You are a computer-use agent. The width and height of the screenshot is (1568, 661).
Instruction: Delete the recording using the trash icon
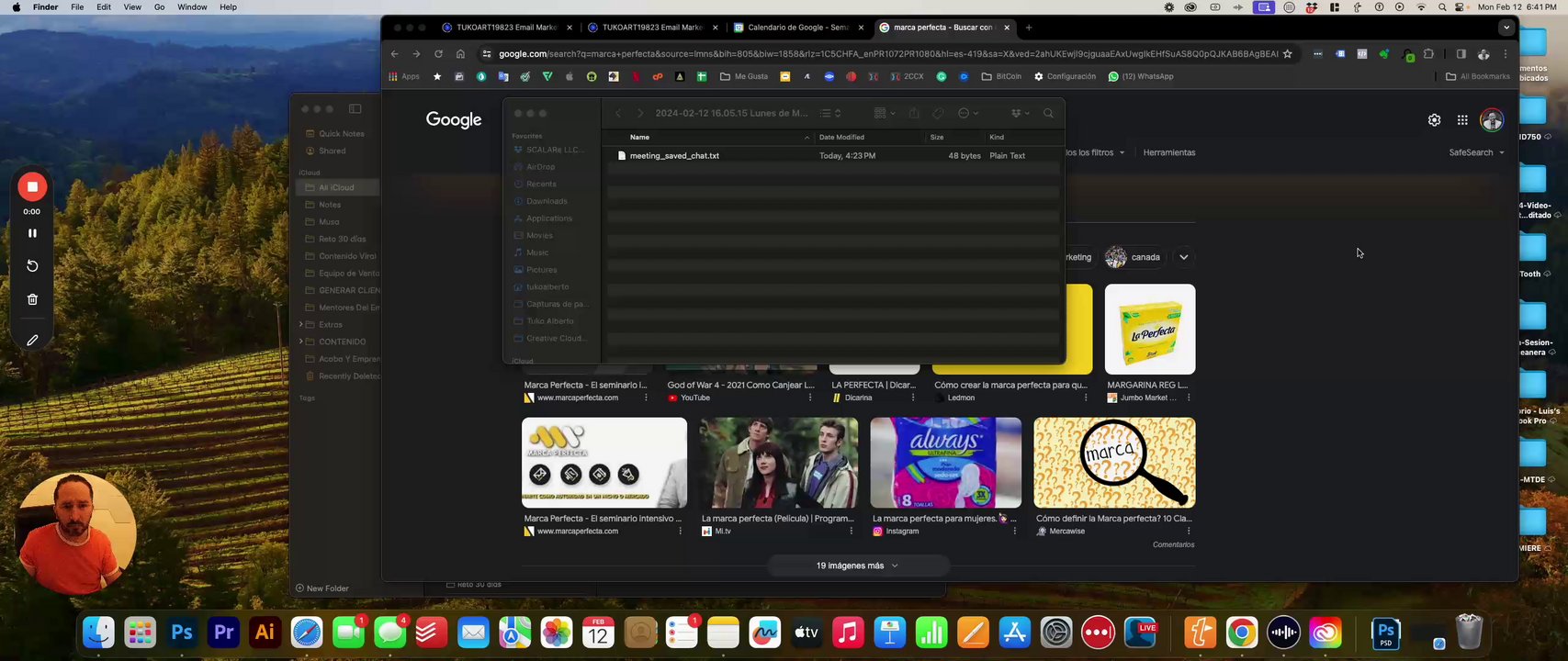(x=32, y=299)
